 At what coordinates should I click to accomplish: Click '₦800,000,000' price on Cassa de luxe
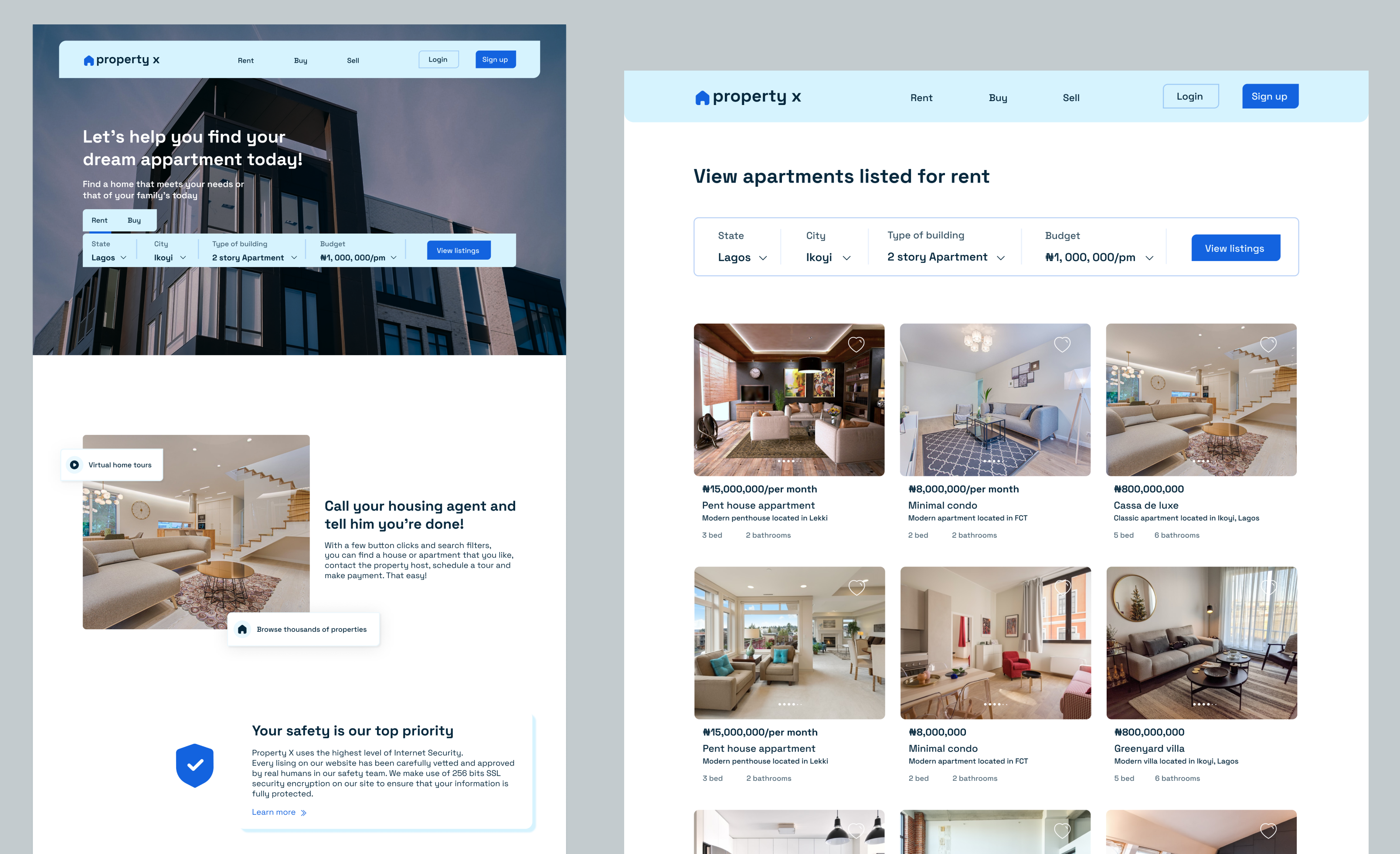(x=1149, y=489)
